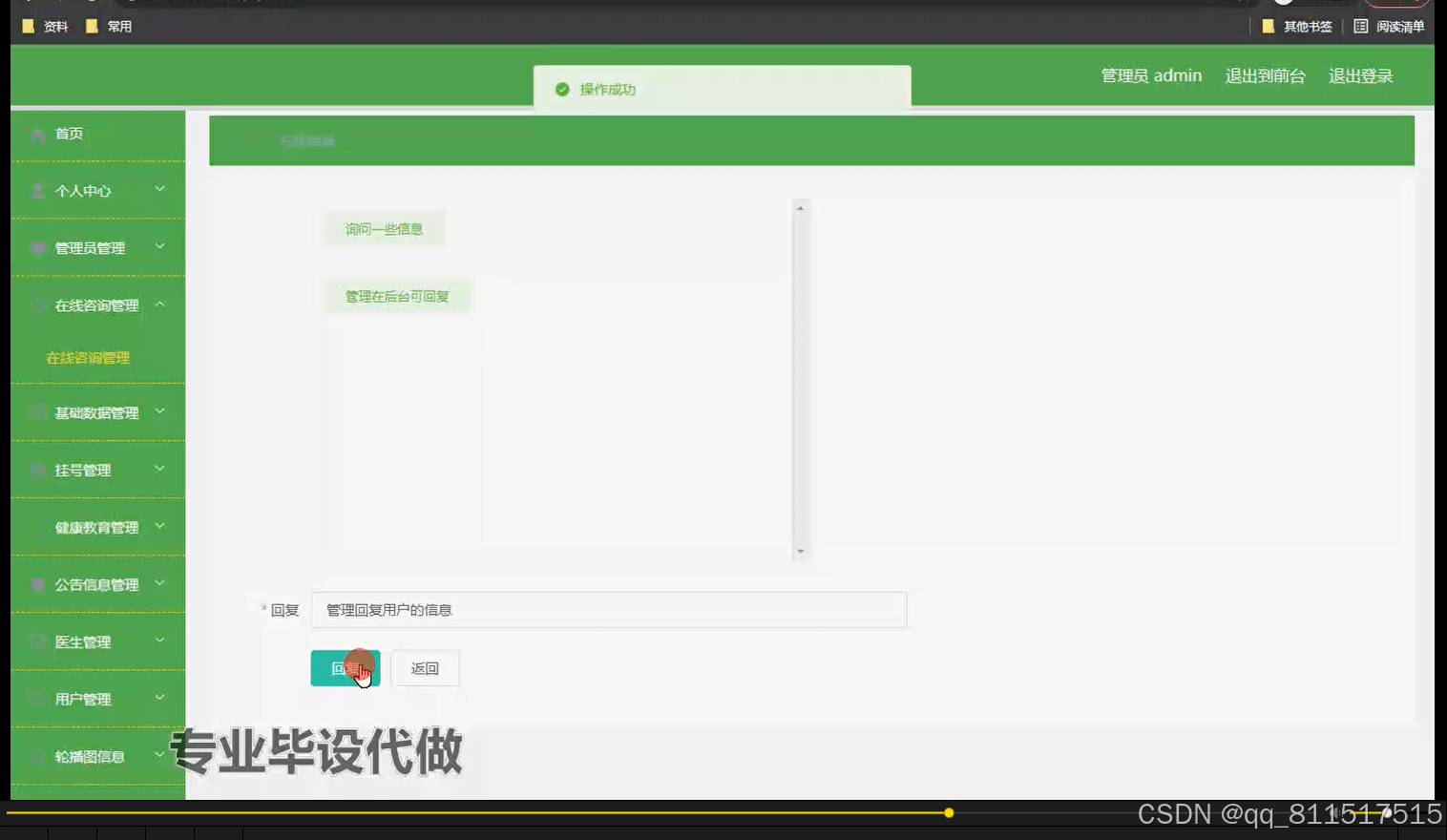
Task: Collapse the 在线咨询管理 section chevron
Action: pos(159,304)
